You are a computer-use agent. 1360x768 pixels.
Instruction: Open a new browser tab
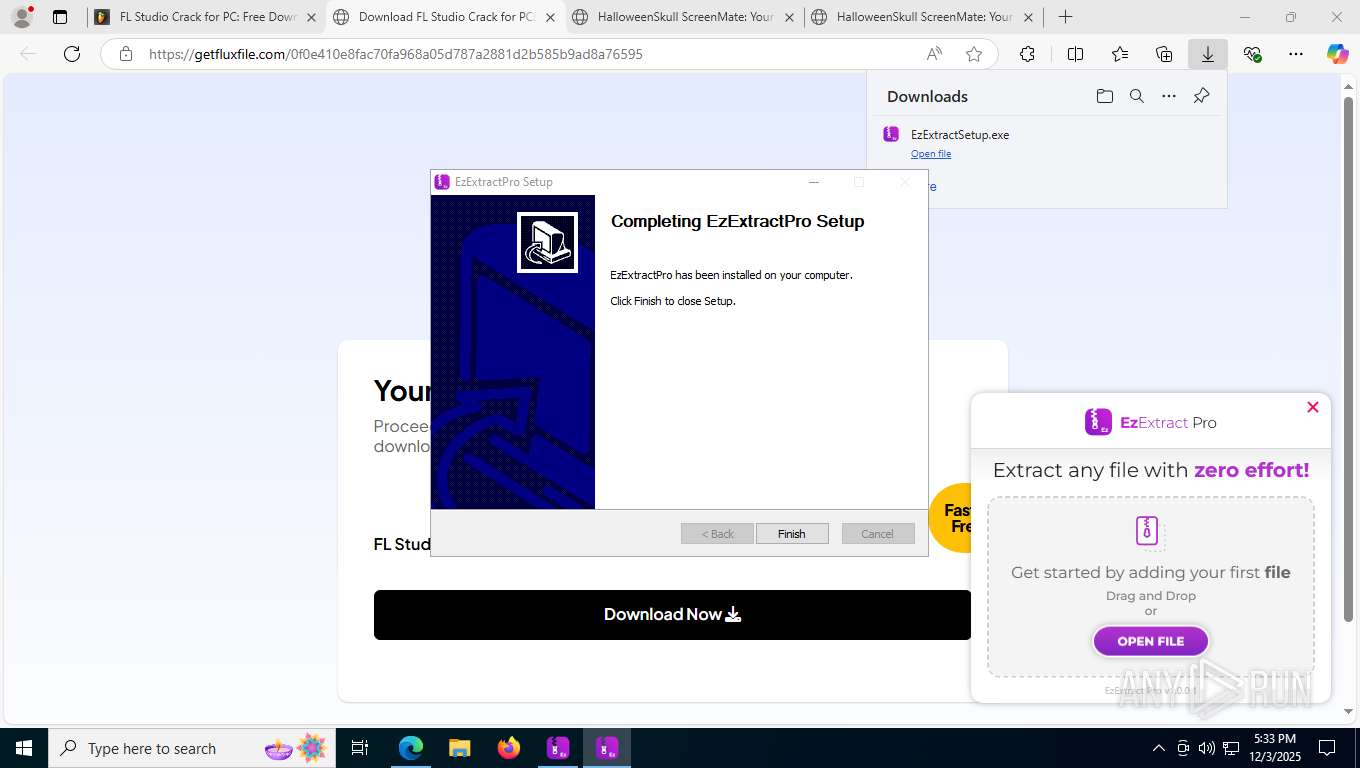click(x=1066, y=17)
